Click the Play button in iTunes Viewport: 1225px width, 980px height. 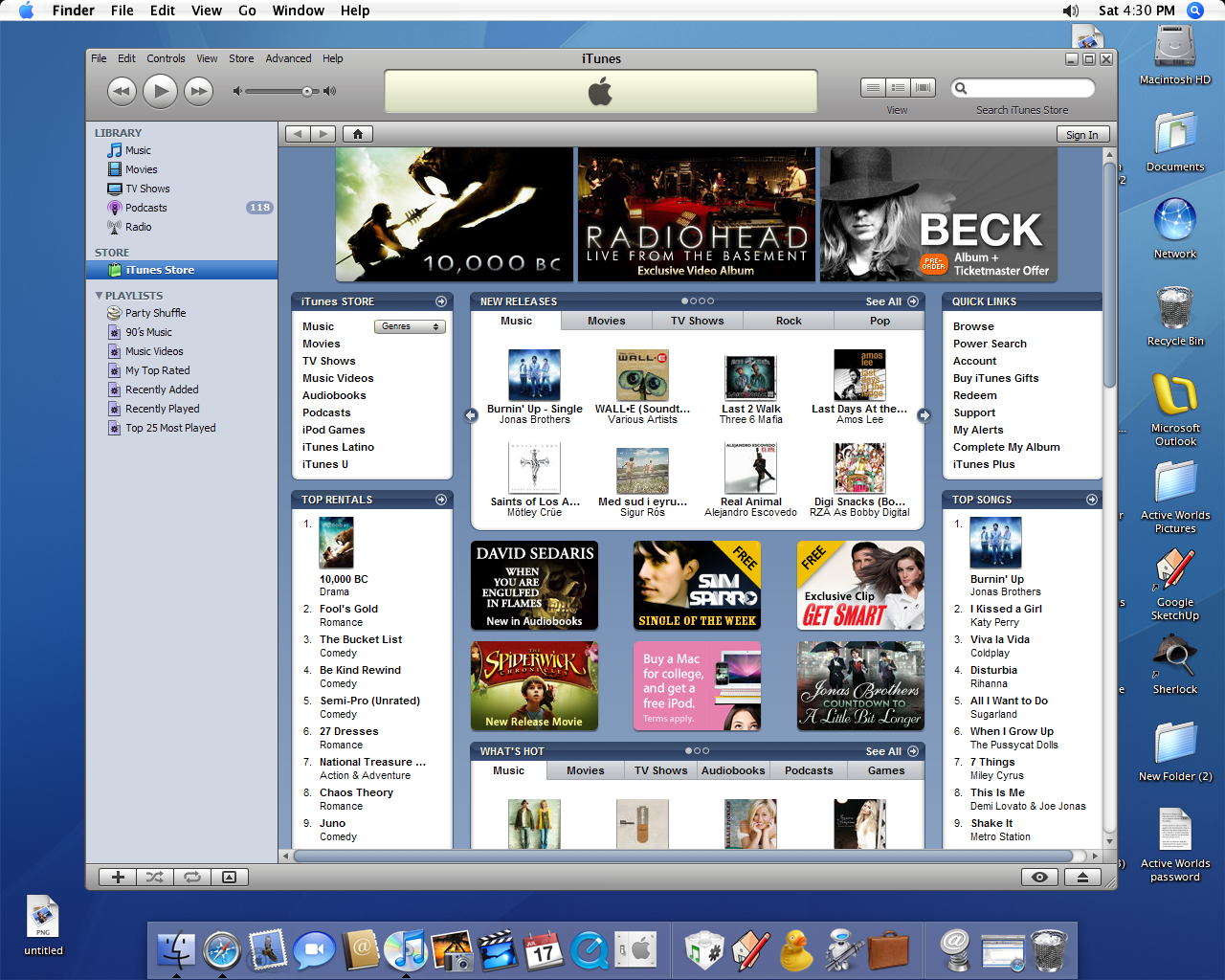pyautogui.click(x=160, y=91)
